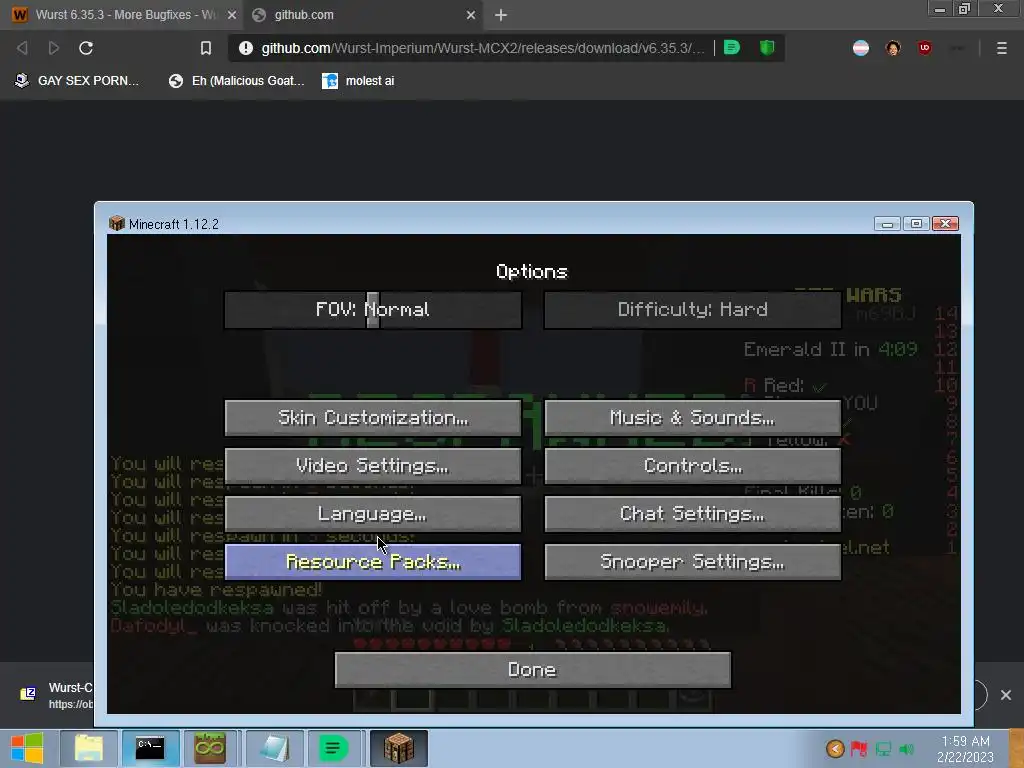This screenshot has height=768, width=1024.
Task: Click the github.com address bar
Action: 483,48
